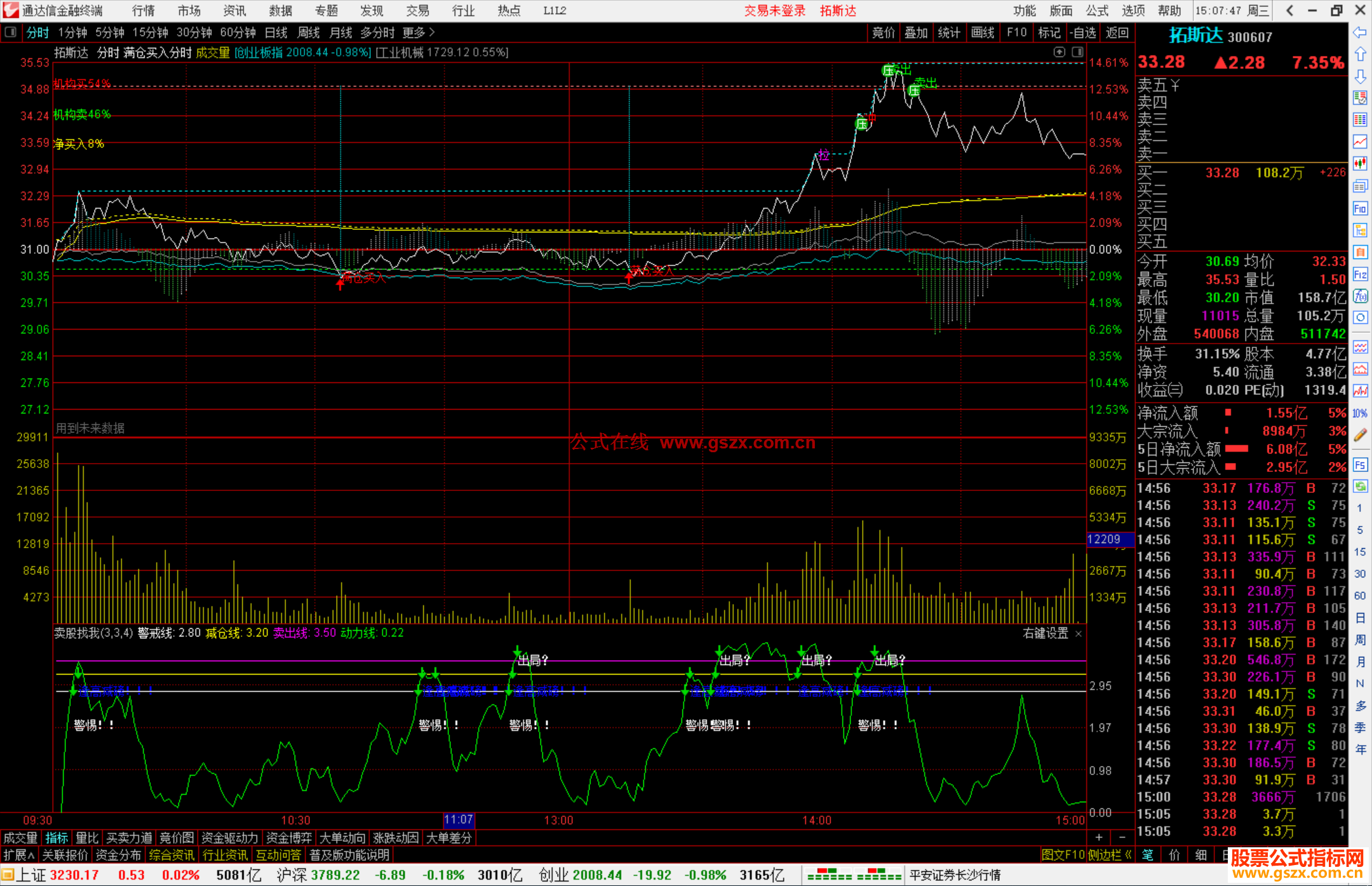This screenshot has height=886, width=1372.
Task: Open the stacked windows icon in the sidebar
Action: (1360, 186)
